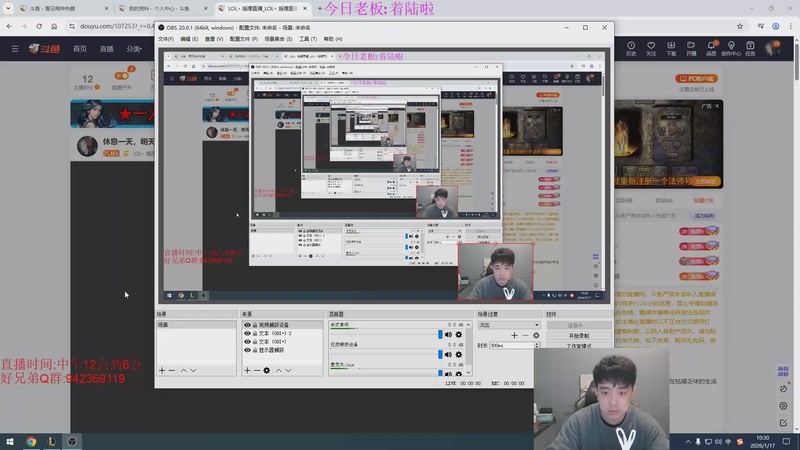This screenshot has width=800, height=450.
Task: Open transition properties gear icon
Action: pos(536,335)
